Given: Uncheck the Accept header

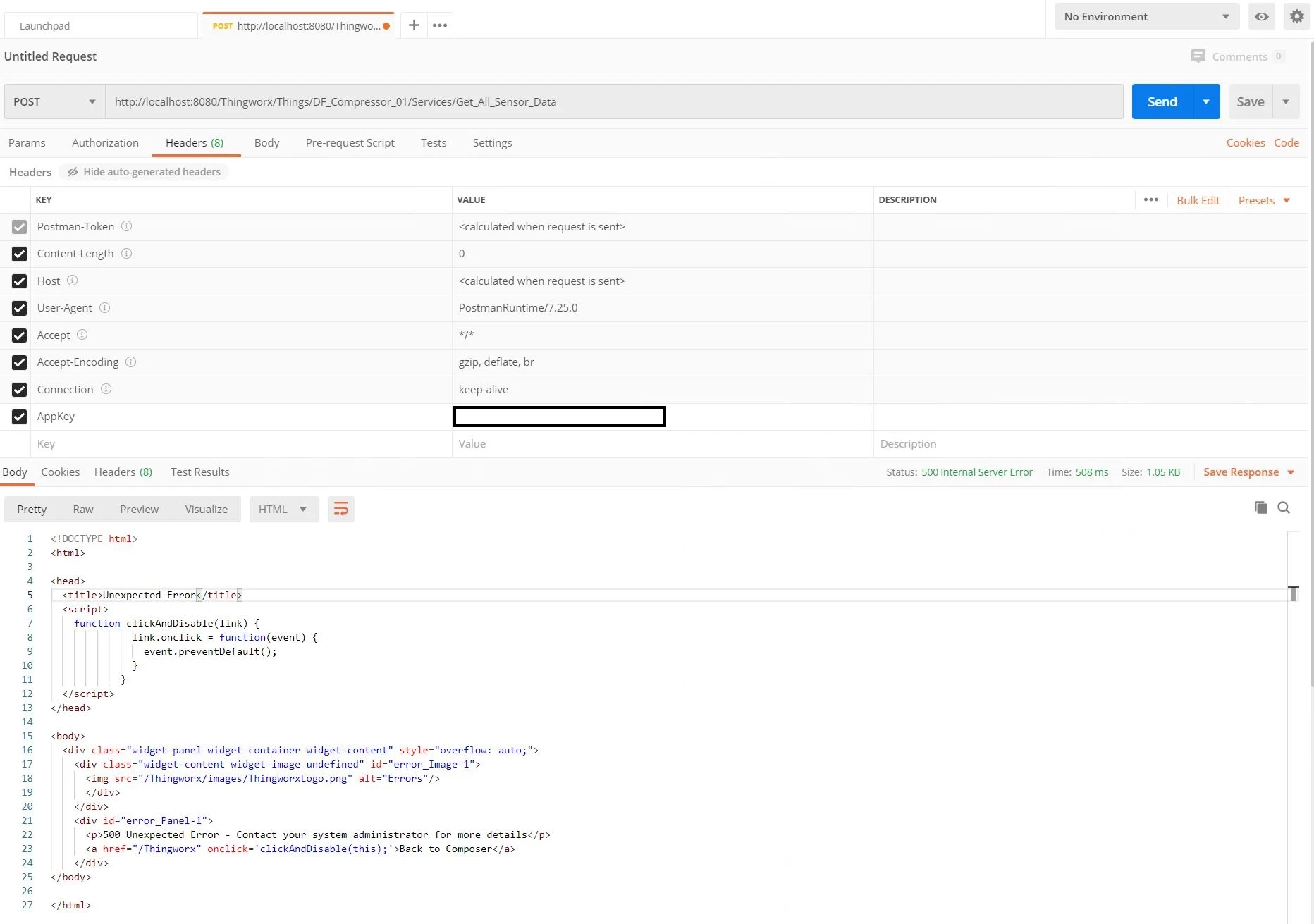Looking at the screenshot, I should pos(19,335).
